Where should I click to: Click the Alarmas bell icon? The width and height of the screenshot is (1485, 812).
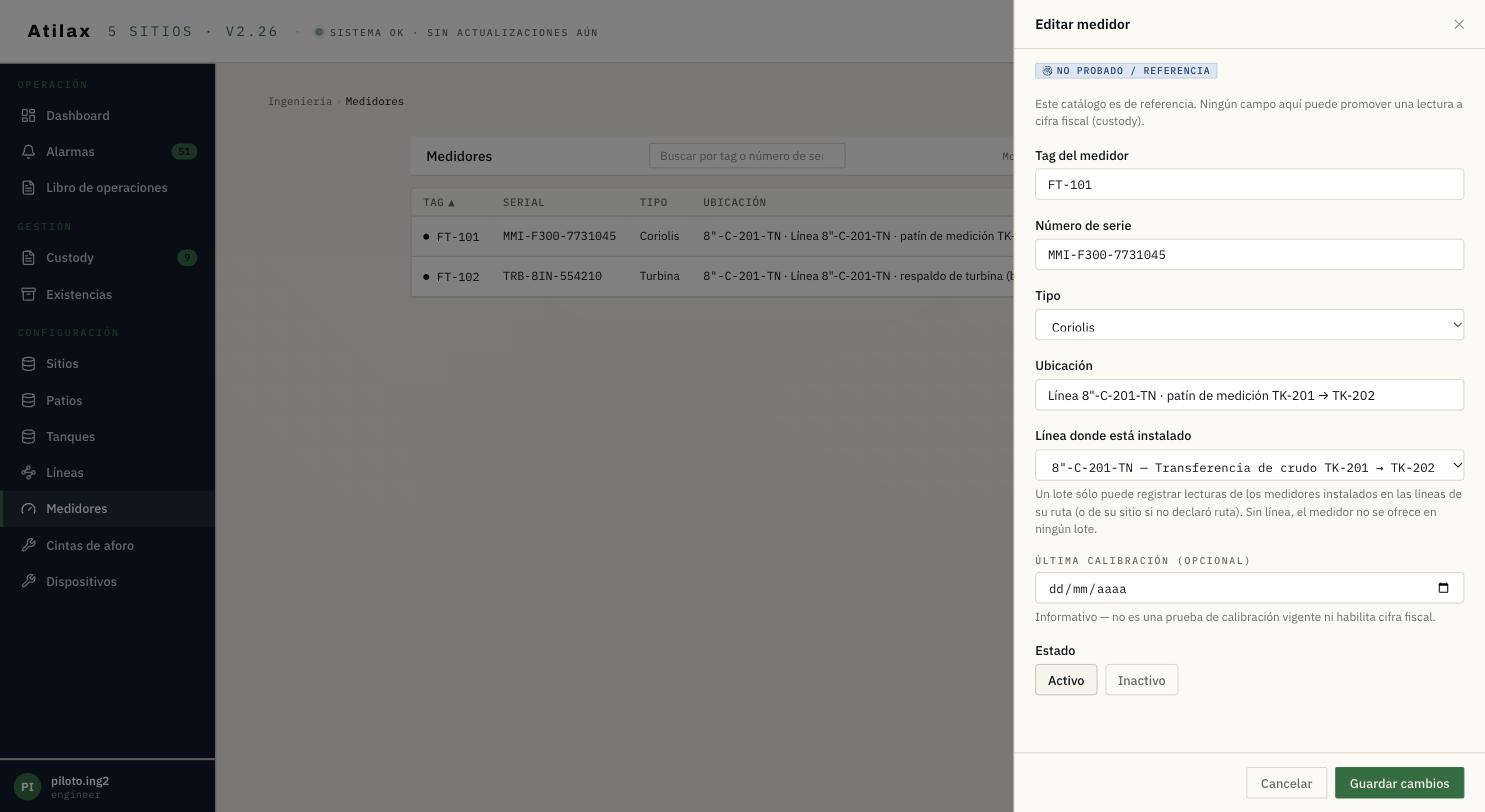pyautogui.click(x=29, y=152)
